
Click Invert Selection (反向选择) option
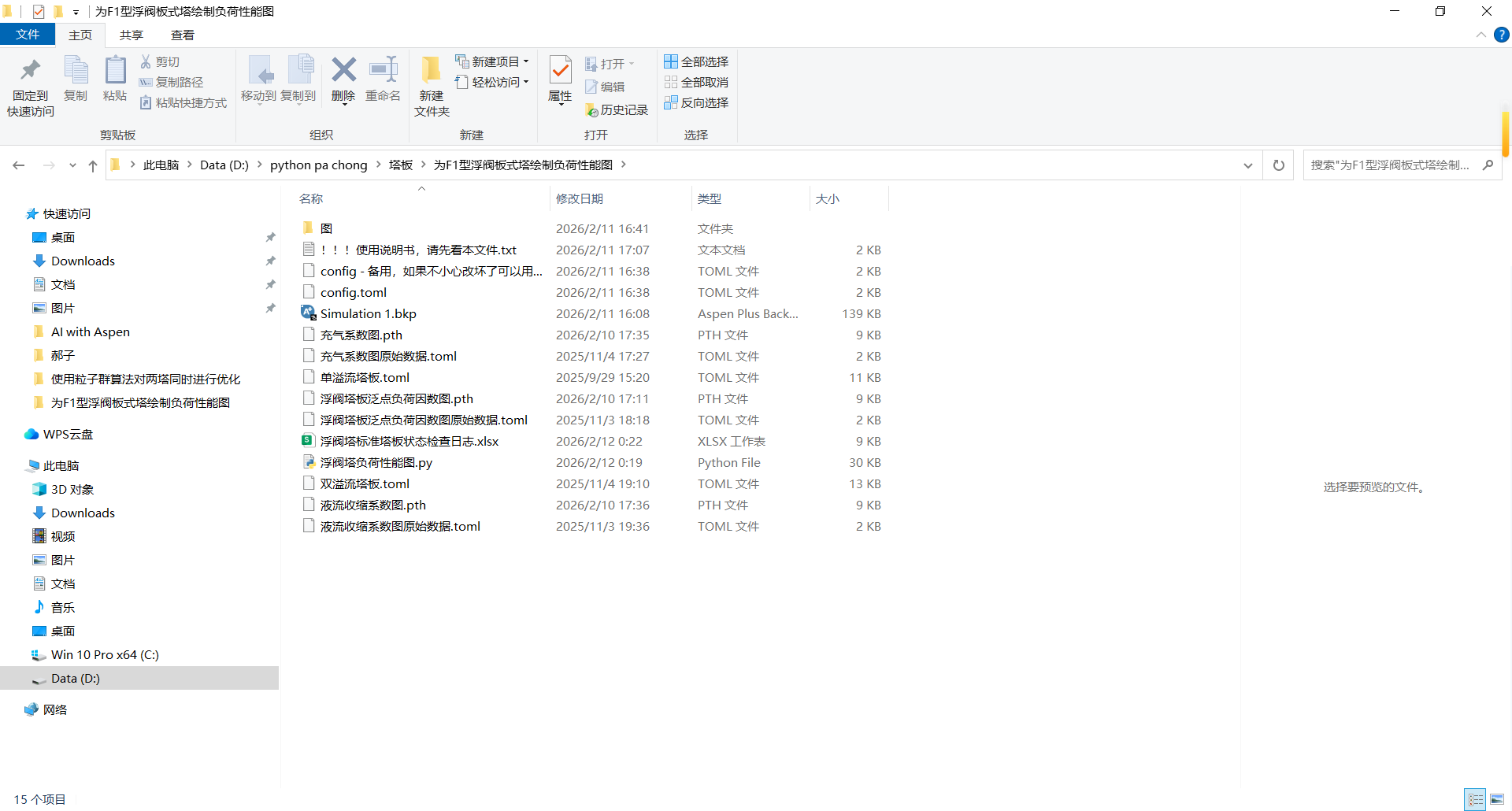pos(696,102)
